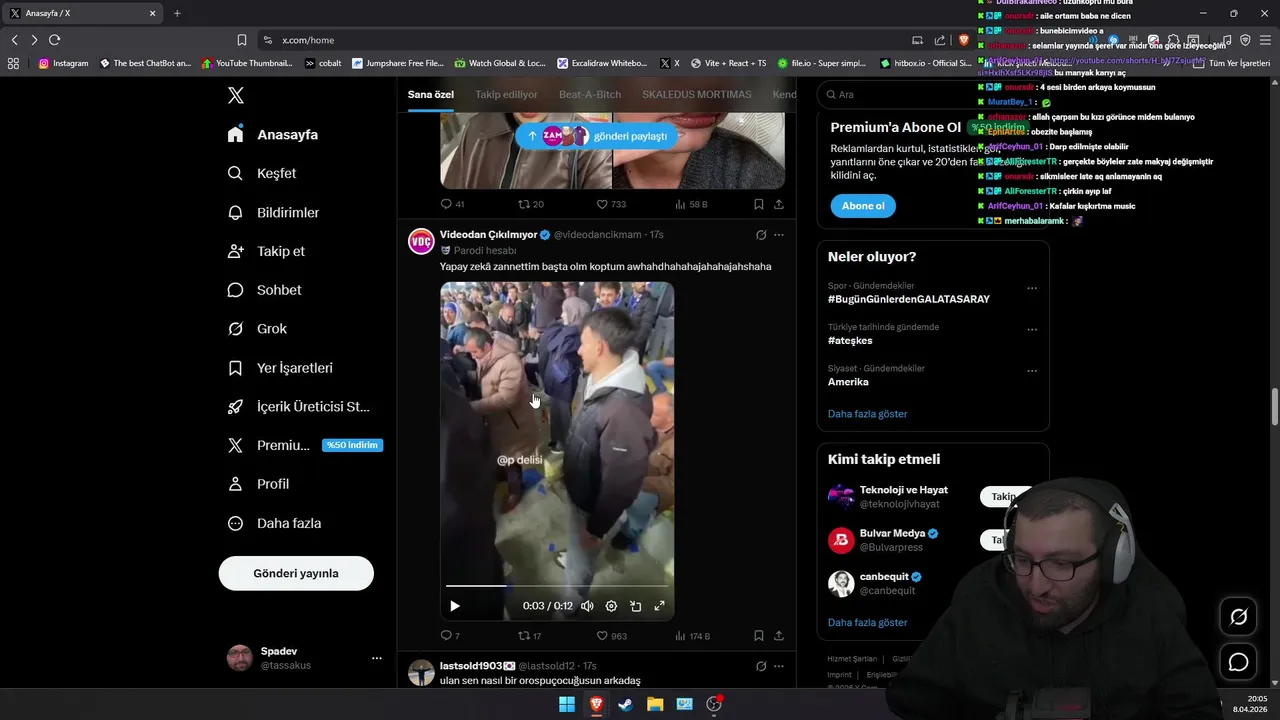Bookmark this page via toolbar icon
The height and width of the screenshot is (720, 1280).
coord(242,40)
